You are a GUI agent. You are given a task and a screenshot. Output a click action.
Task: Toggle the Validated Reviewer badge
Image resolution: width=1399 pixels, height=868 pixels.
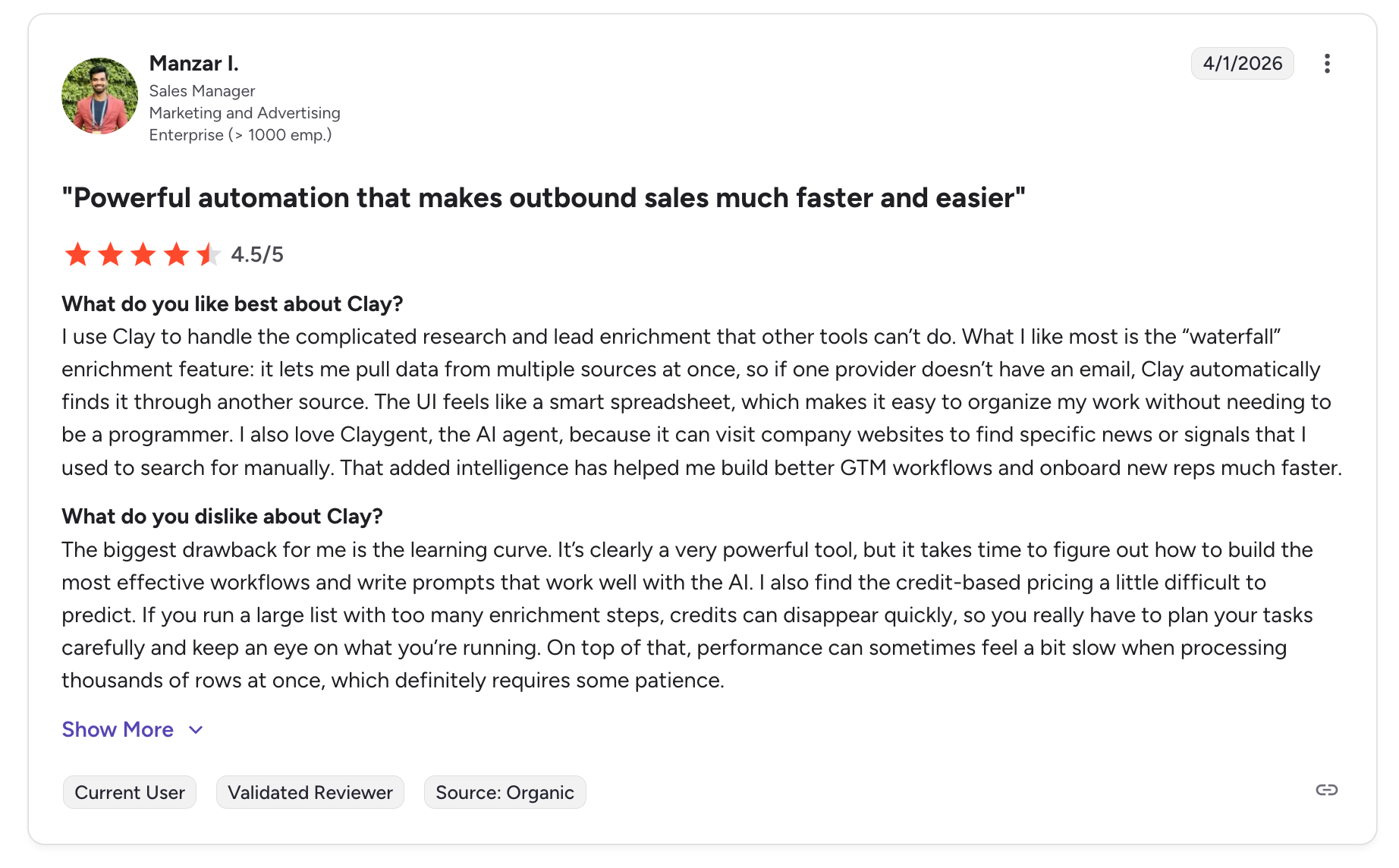tap(310, 792)
